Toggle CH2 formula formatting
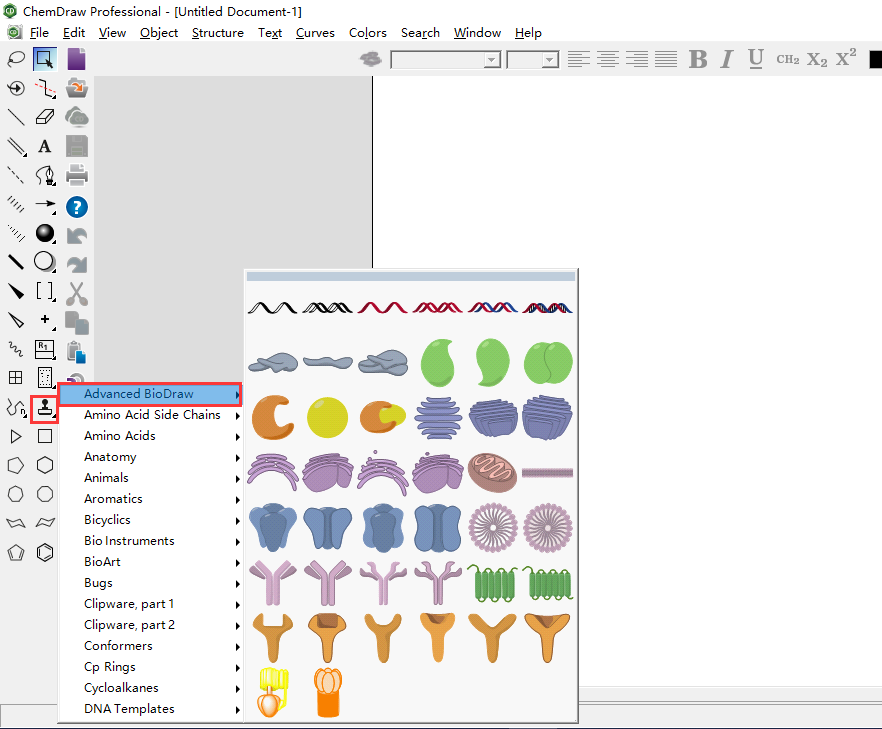This screenshot has width=882, height=729. point(788,59)
